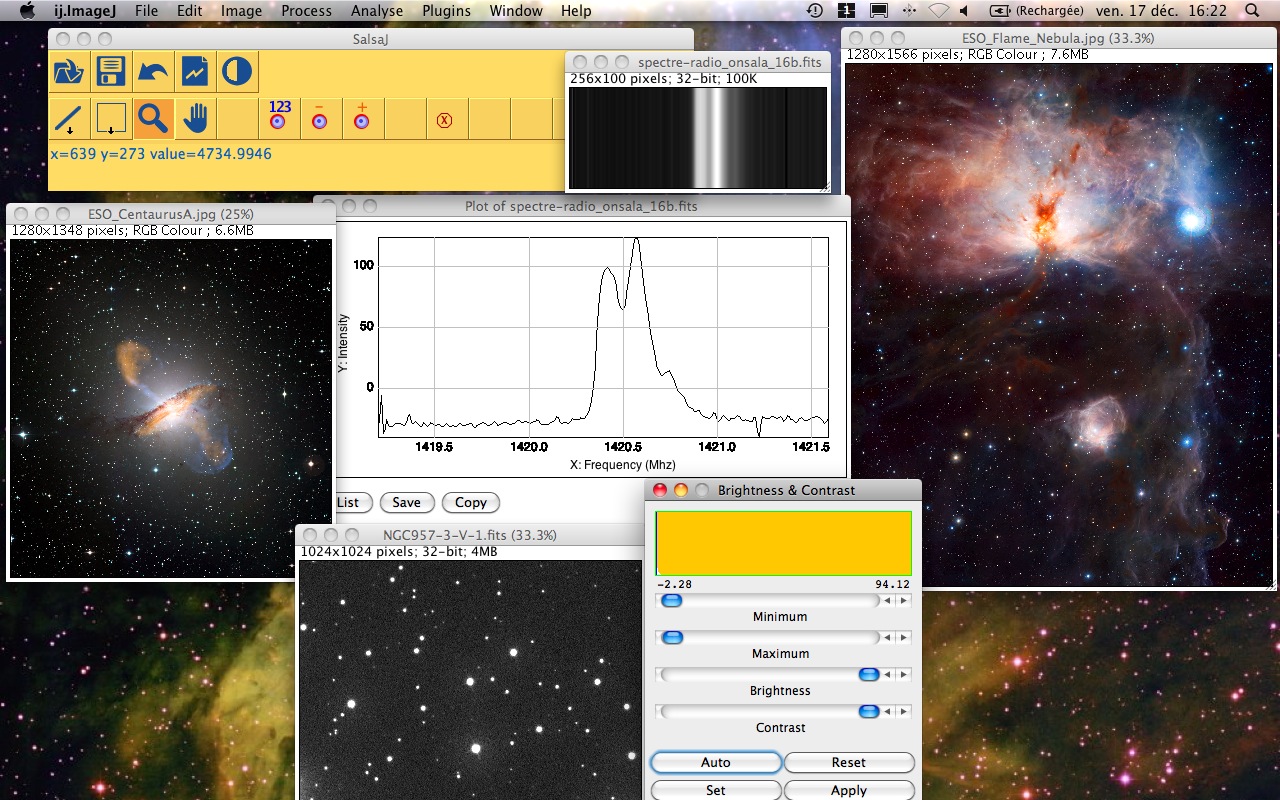Click the Copy button under the plot

coord(470,502)
